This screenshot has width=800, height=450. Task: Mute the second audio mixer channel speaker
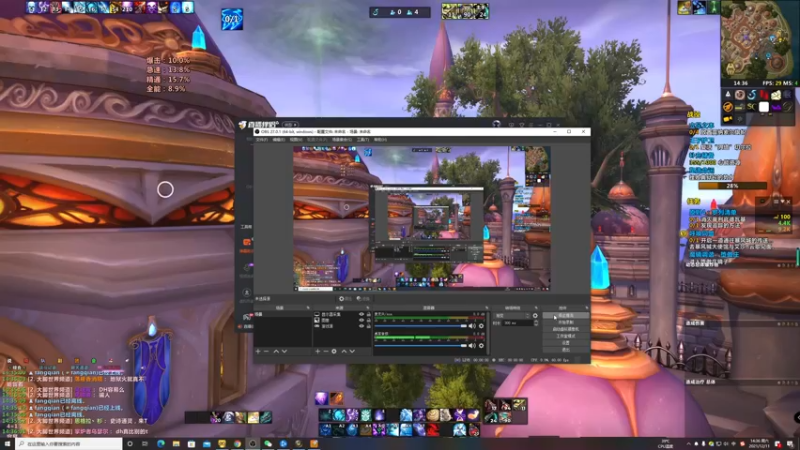(x=472, y=345)
